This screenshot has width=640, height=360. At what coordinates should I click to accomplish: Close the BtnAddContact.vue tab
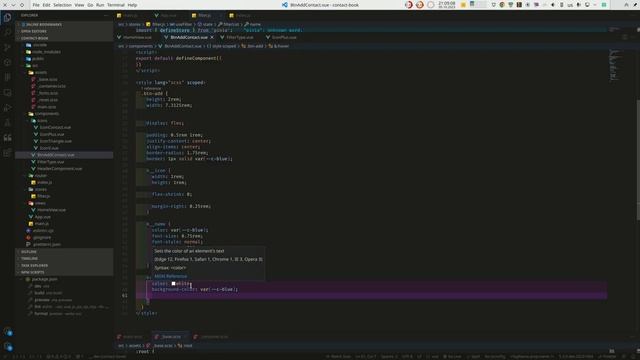pyautogui.click(x=212, y=38)
